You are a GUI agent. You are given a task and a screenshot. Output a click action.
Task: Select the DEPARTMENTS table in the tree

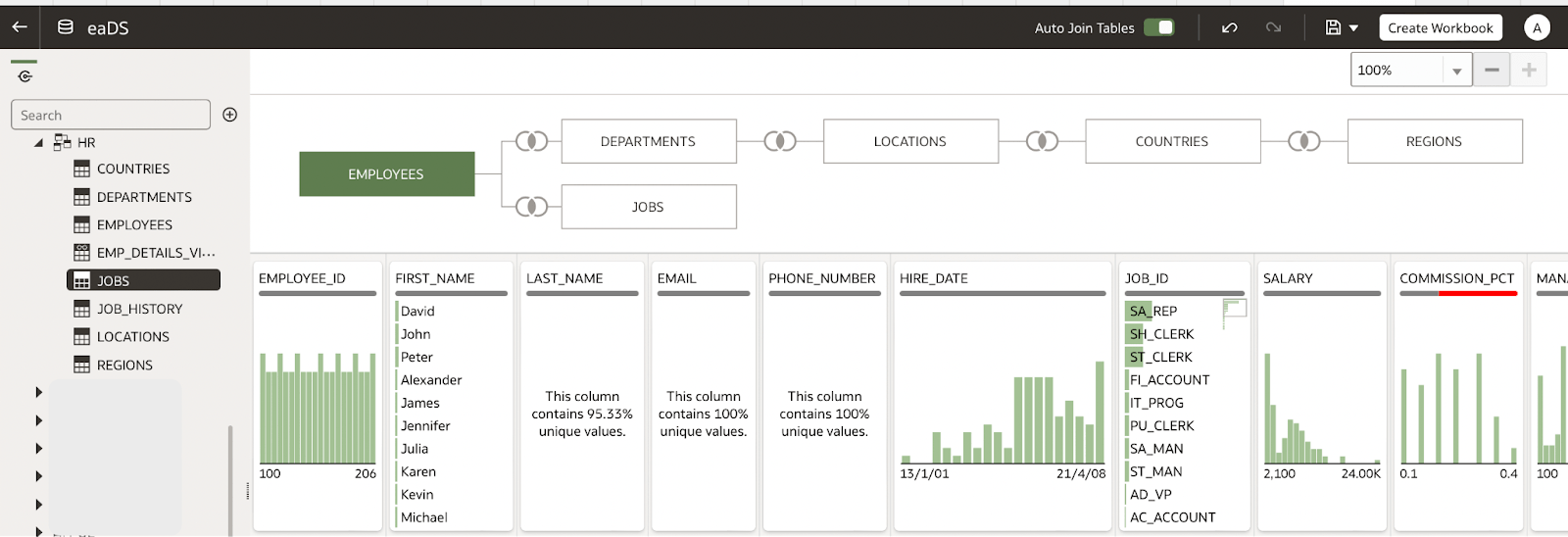point(144,197)
